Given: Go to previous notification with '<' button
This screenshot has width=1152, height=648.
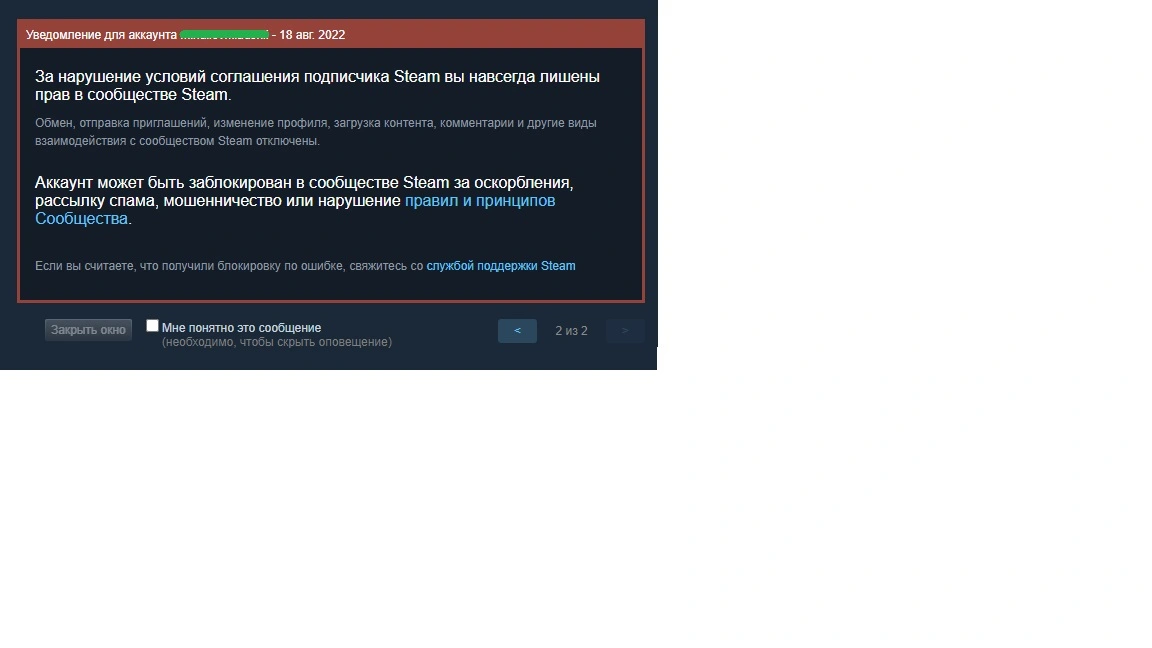Looking at the screenshot, I should click(x=517, y=331).
